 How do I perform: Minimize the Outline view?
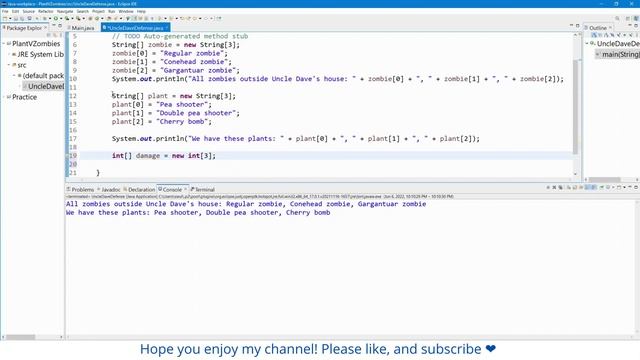point(630,25)
